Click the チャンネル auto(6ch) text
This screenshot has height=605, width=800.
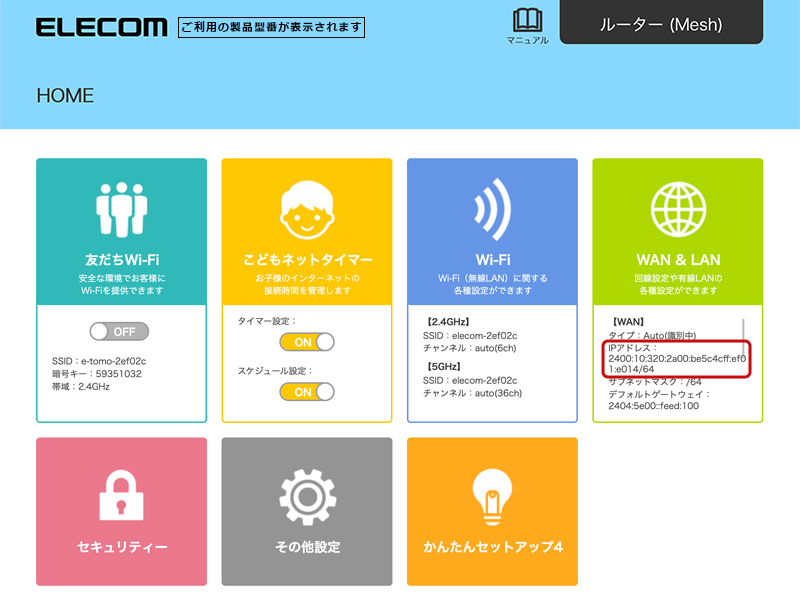click(x=469, y=348)
